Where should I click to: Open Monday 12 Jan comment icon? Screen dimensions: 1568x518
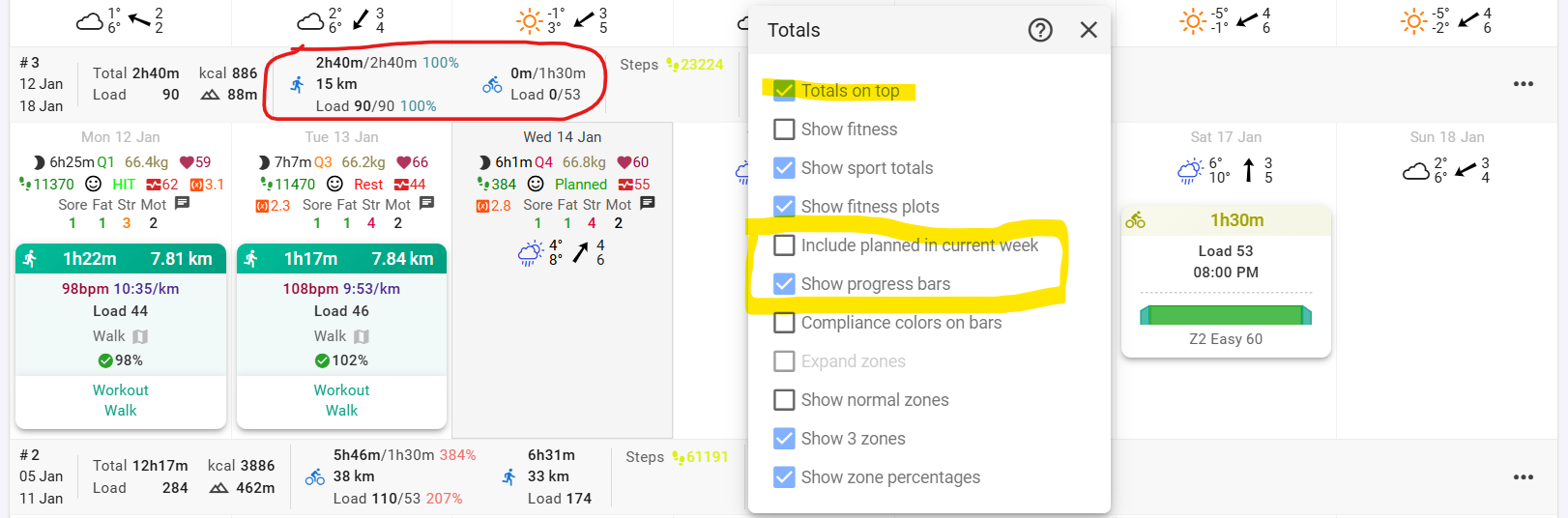tap(182, 204)
